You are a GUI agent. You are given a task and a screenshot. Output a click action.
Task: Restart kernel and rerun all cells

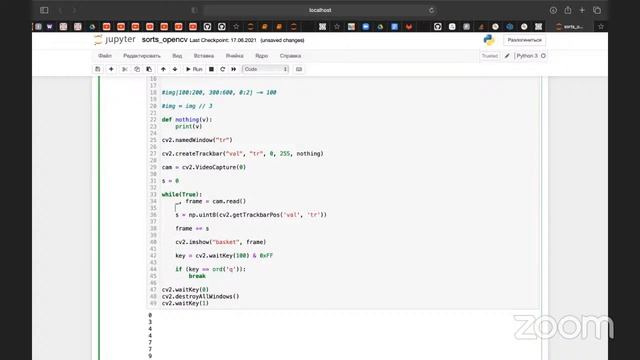(x=233, y=69)
